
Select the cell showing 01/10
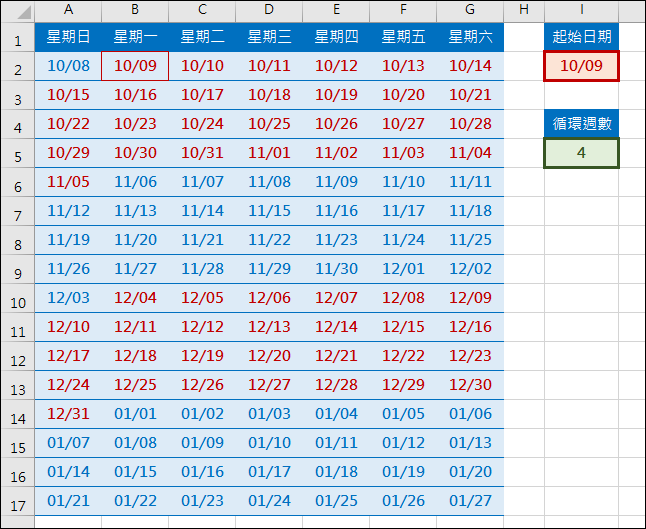[x=269, y=443]
